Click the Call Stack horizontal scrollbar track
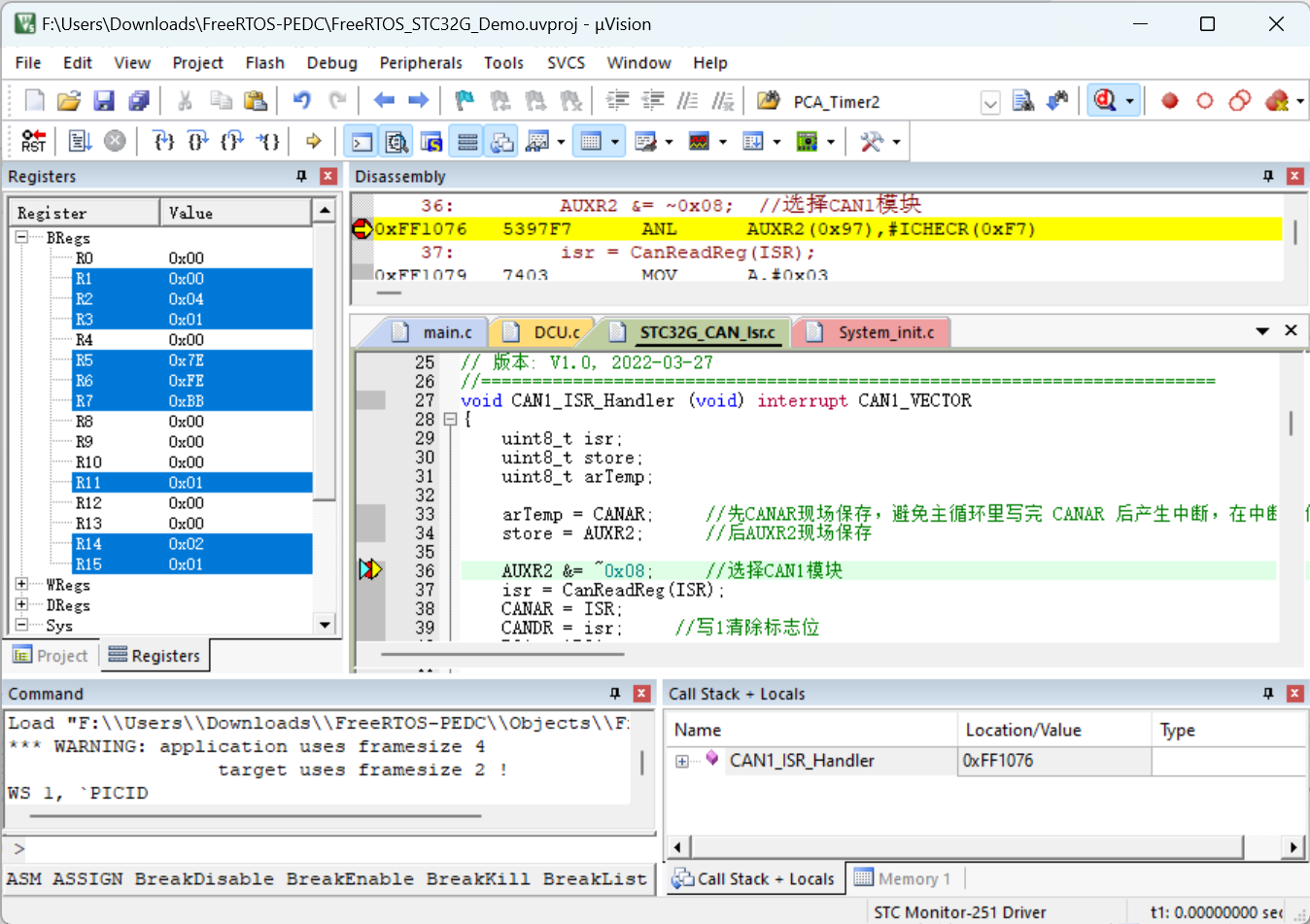Screen dimensions: 1310x924 [1263, 846]
